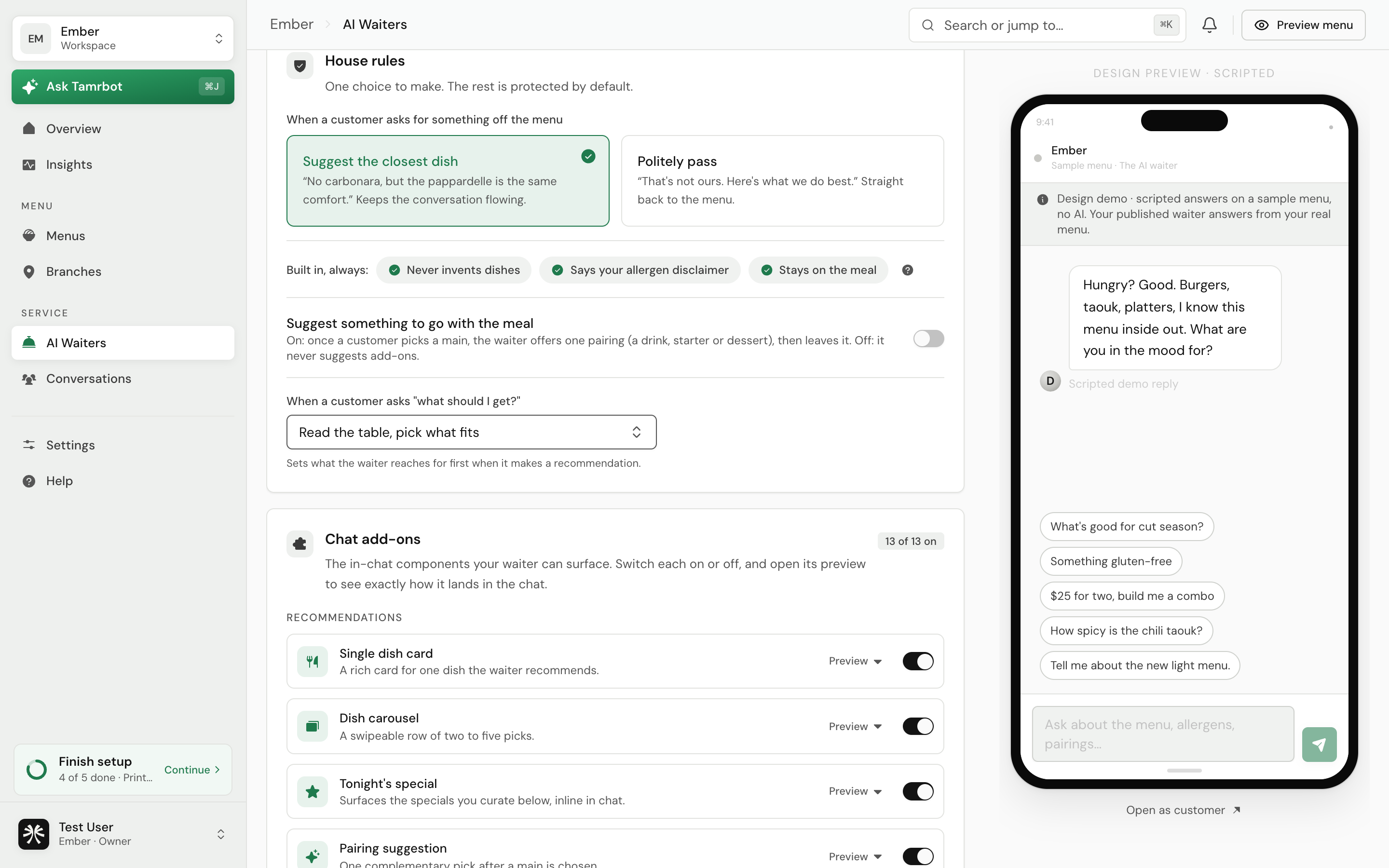The width and height of the screenshot is (1389, 868).
Task: Click the Says your allergen disclaimer chip
Action: (x=640, y=271)
